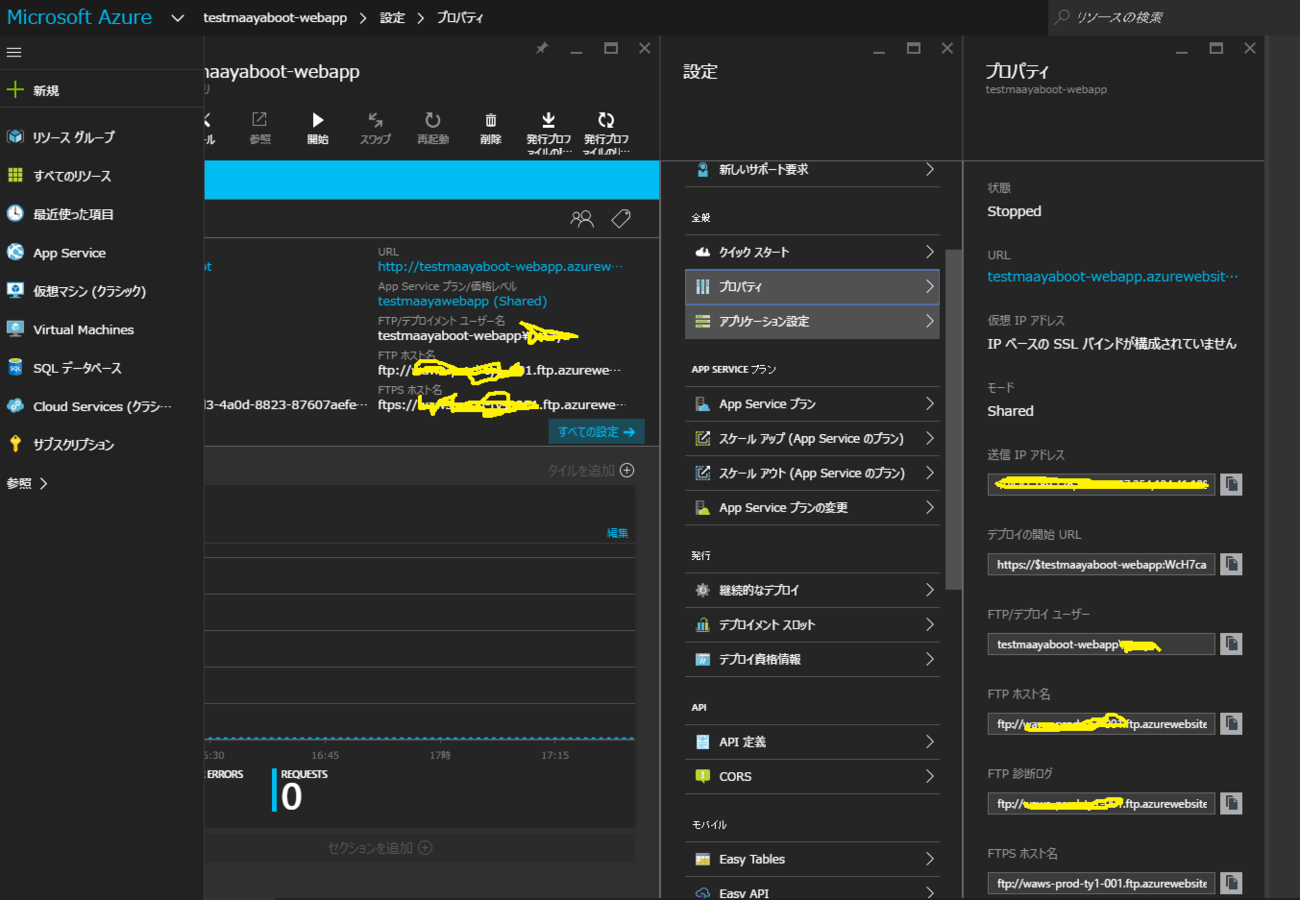Open アプリケーション設定 settings item

click(812, 322)
